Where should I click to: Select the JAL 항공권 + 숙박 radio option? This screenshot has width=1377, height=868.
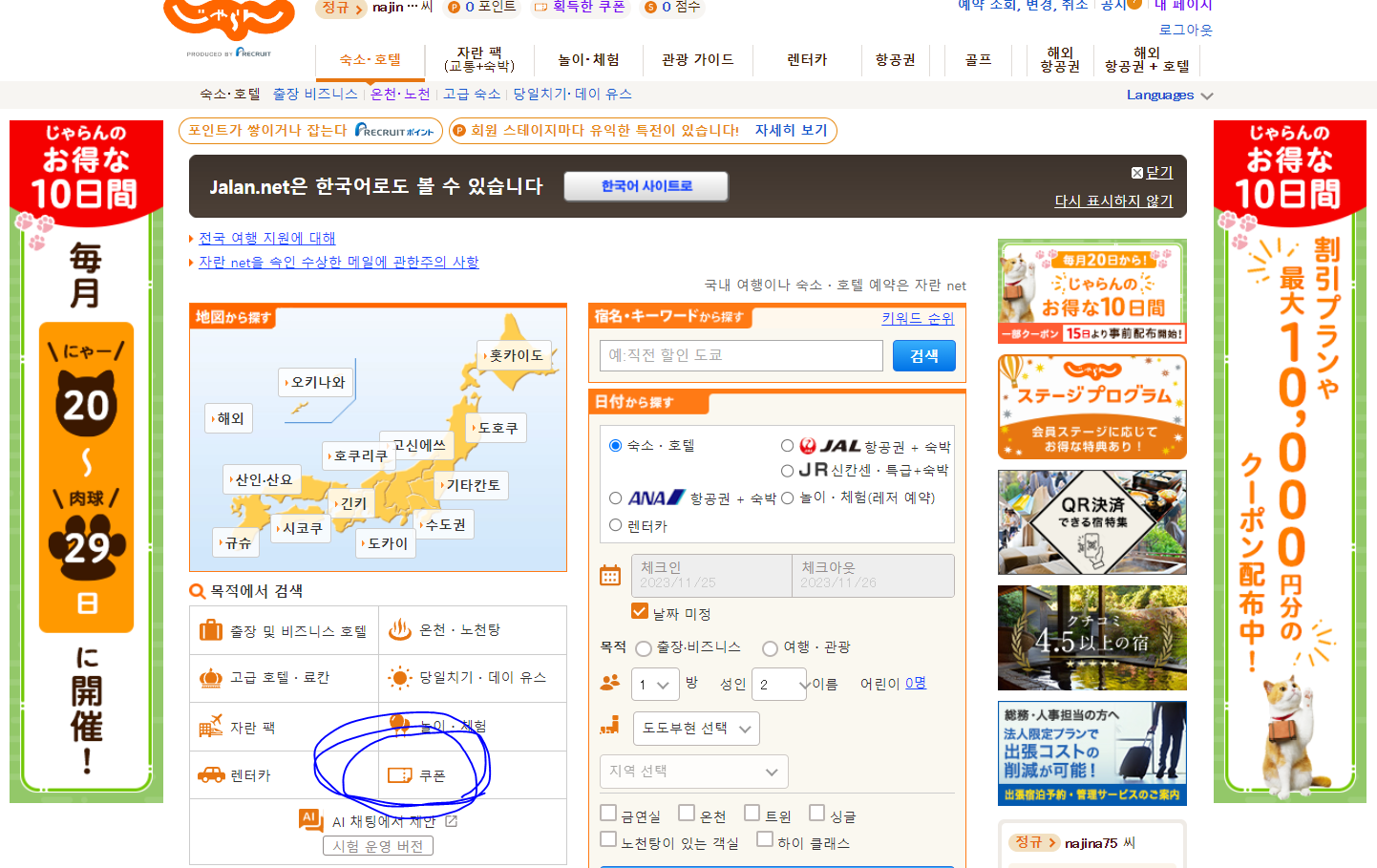point(787,445)
